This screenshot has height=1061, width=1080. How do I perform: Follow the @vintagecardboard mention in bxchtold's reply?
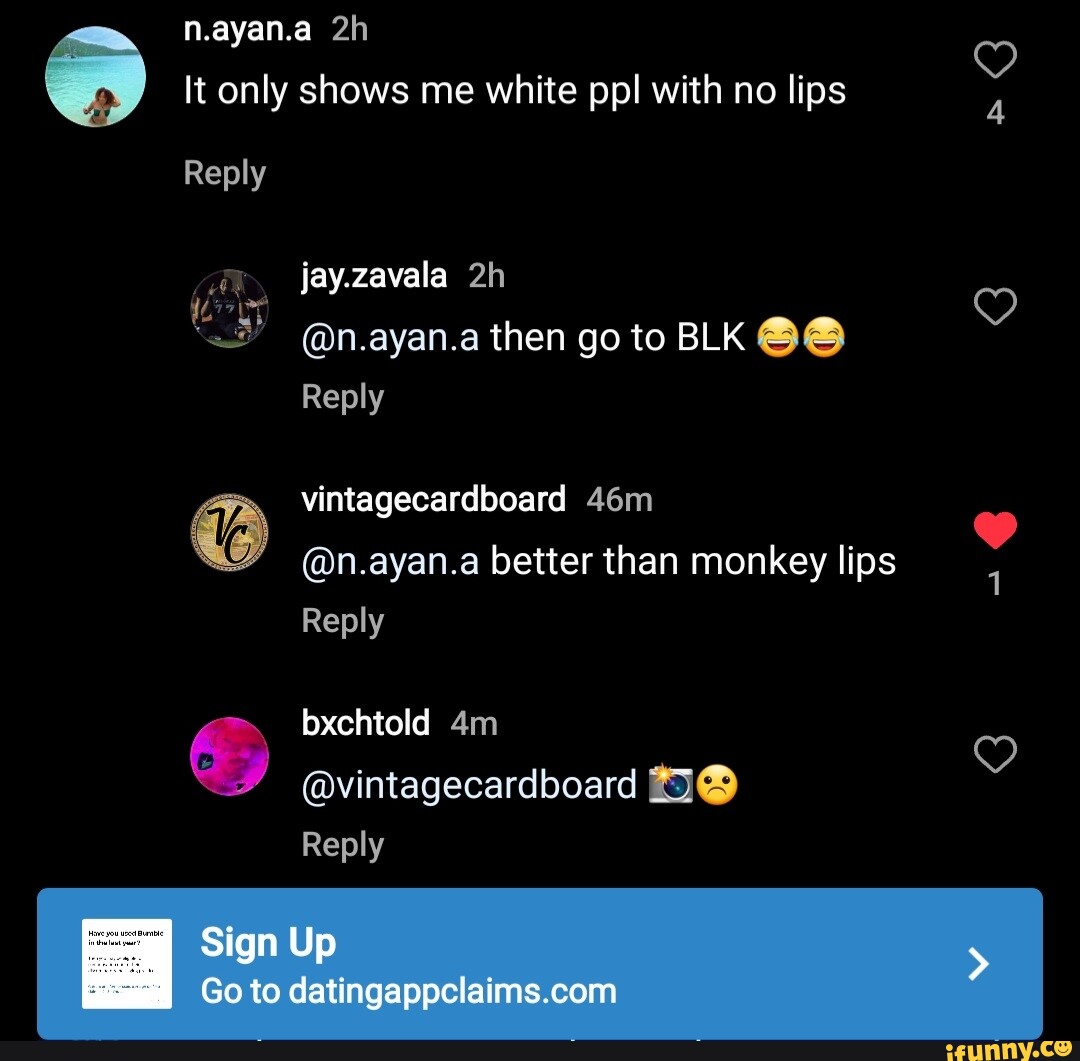tap(469, 785)
